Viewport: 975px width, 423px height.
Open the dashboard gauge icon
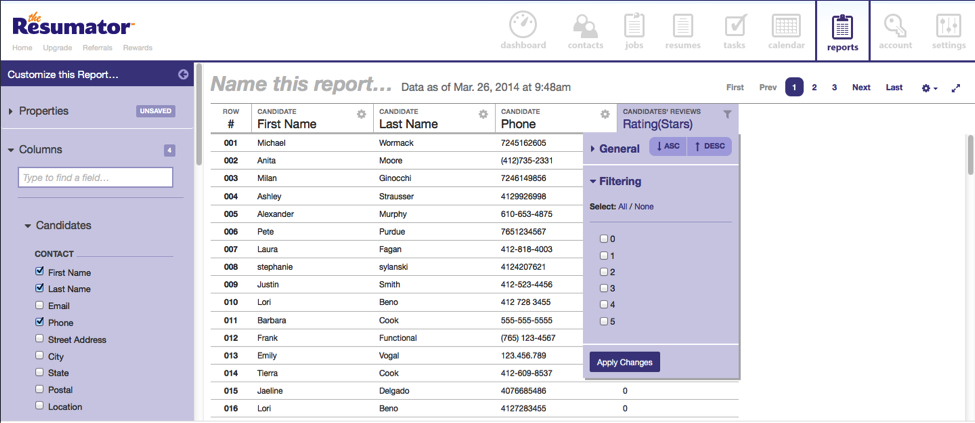click(x=523, y=25)
